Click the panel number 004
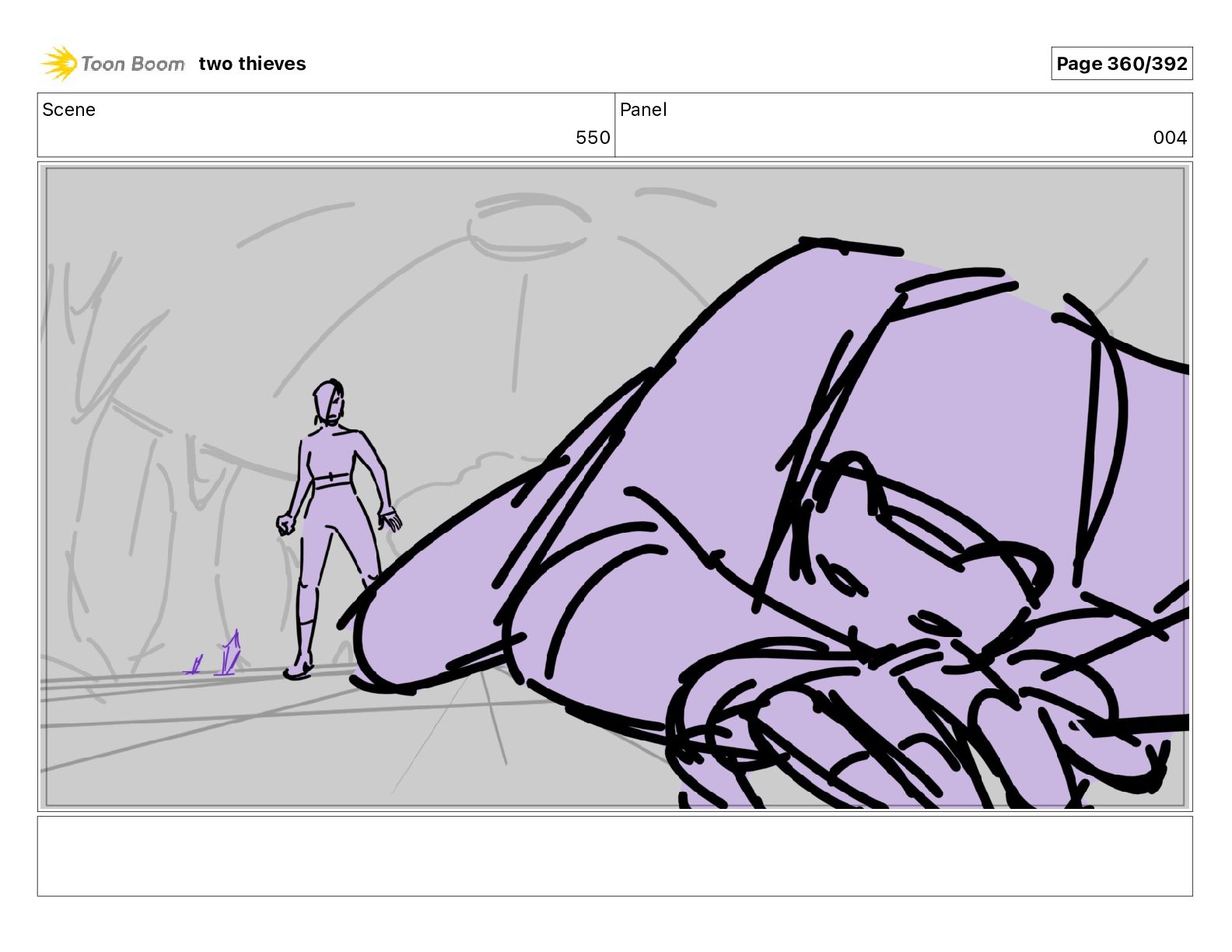Image resolution: width=1232 pixels, height=952 pixels. [x=1170, y=138]
